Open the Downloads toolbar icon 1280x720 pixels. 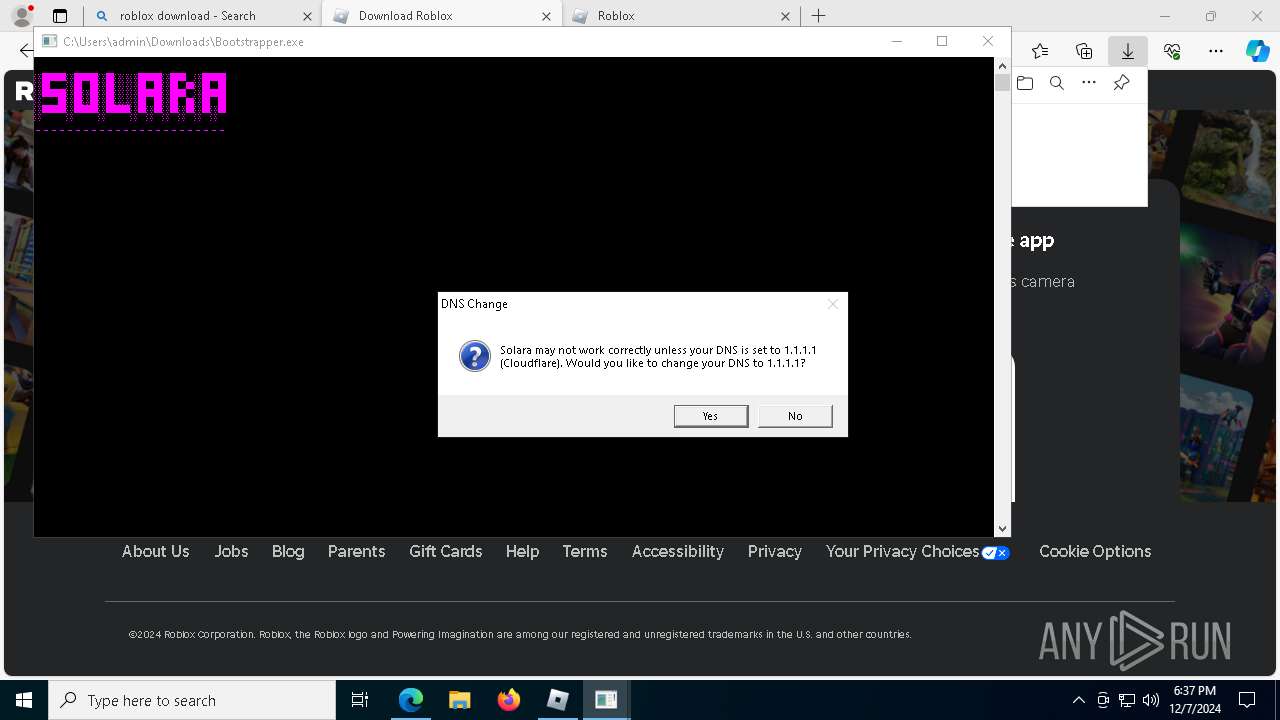pyautogui.click(x=1128, y=51)
